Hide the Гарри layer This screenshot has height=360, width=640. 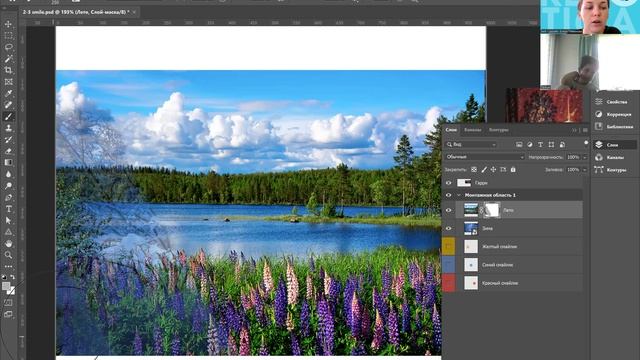coord(449,183)
